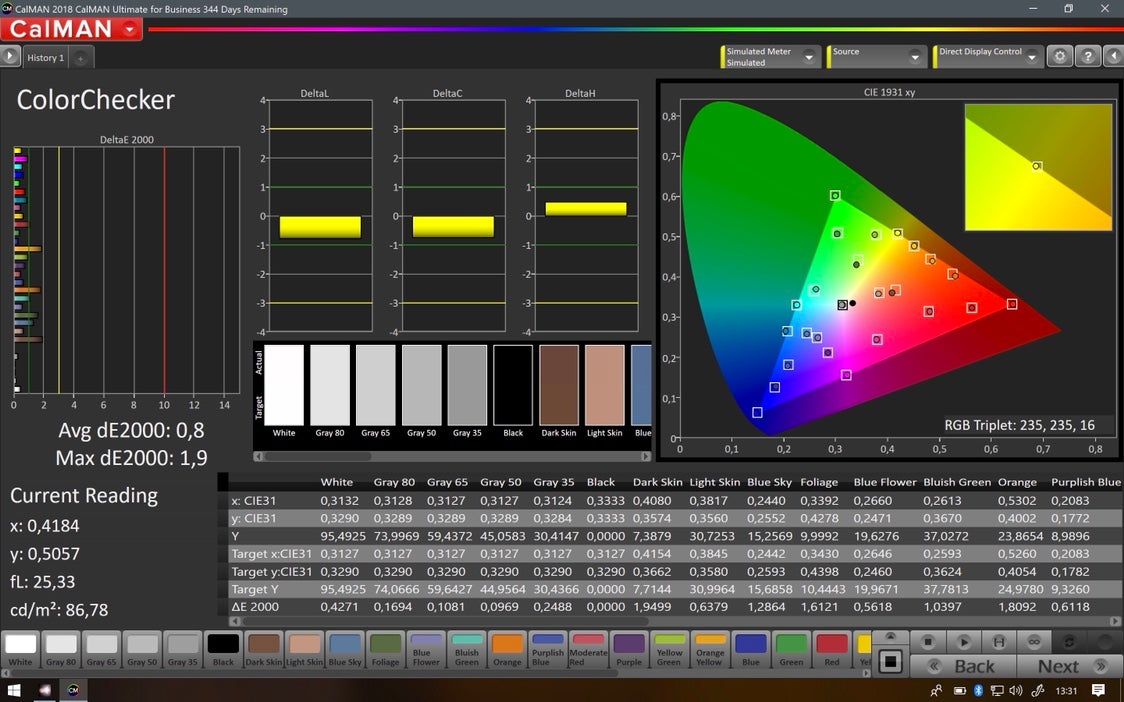Click the CalMAN icon in the taskbar

coord(72,691)
